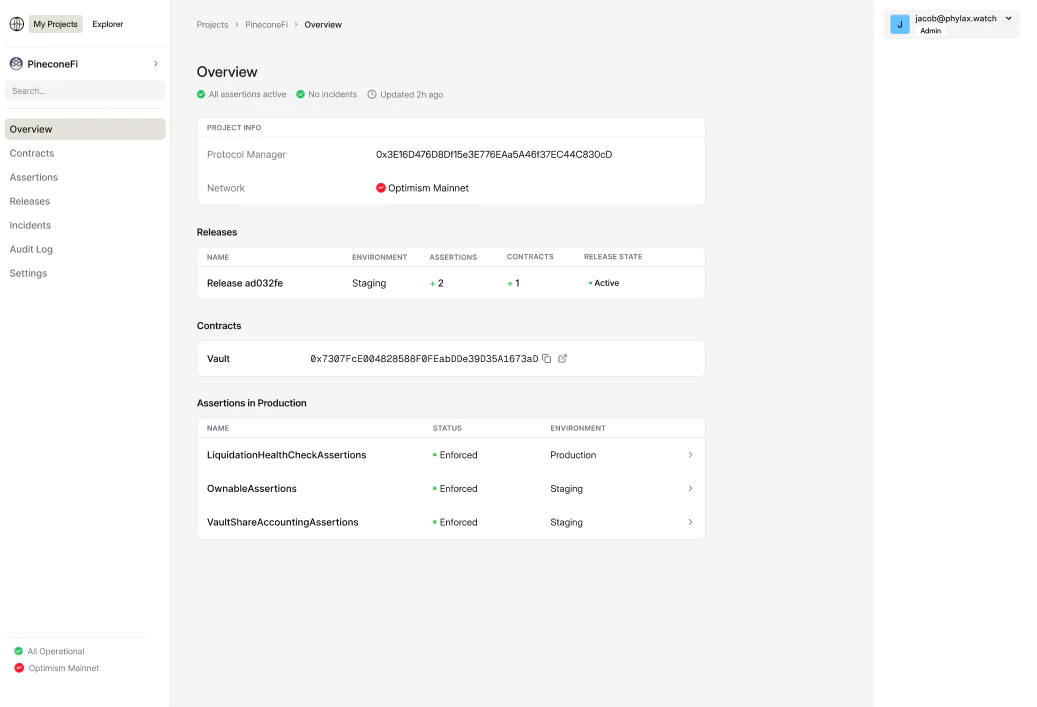
Task: Open LiquidationHealthCheckAssertions assertion
Action: [x=286, y=455]
